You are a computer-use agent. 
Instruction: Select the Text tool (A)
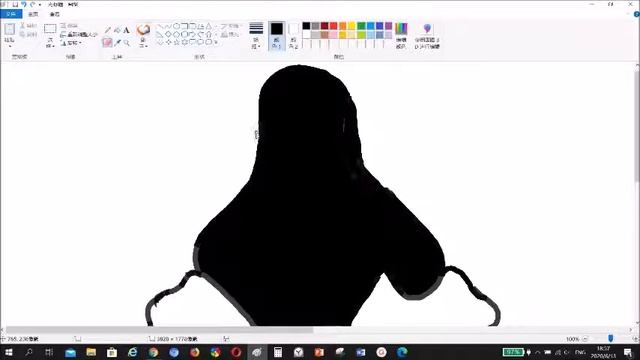pos(127,31)
